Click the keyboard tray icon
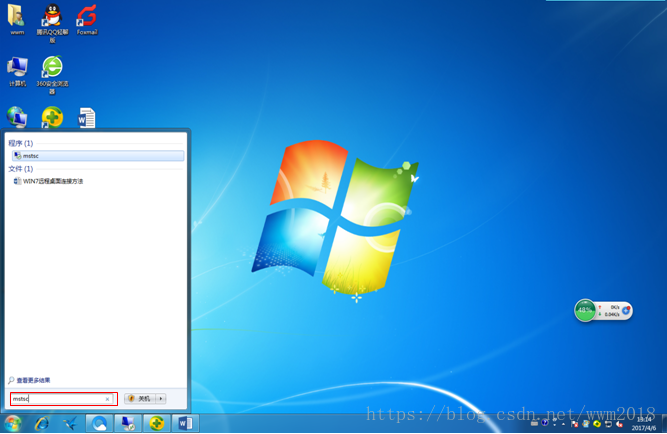The height and width of the screenshot is (434, 667). [x=534, y=423]
